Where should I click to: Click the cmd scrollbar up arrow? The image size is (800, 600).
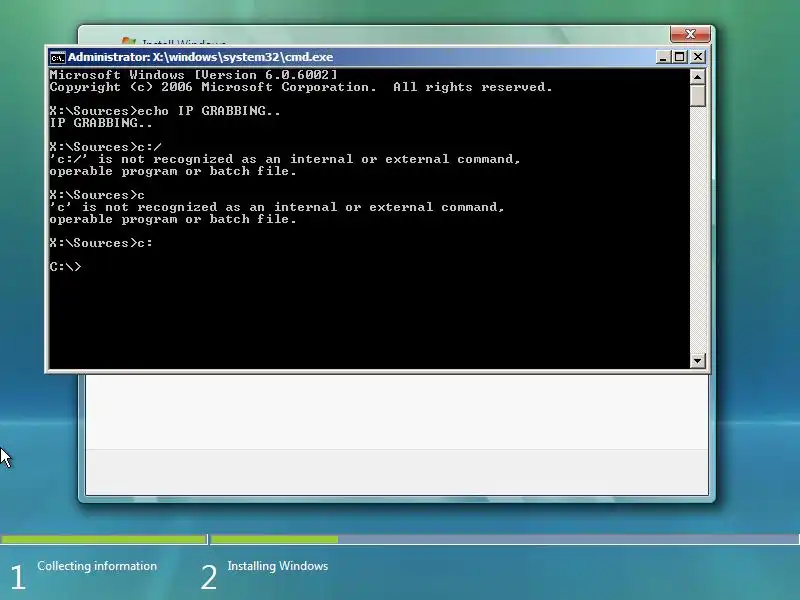coord(697,77)
